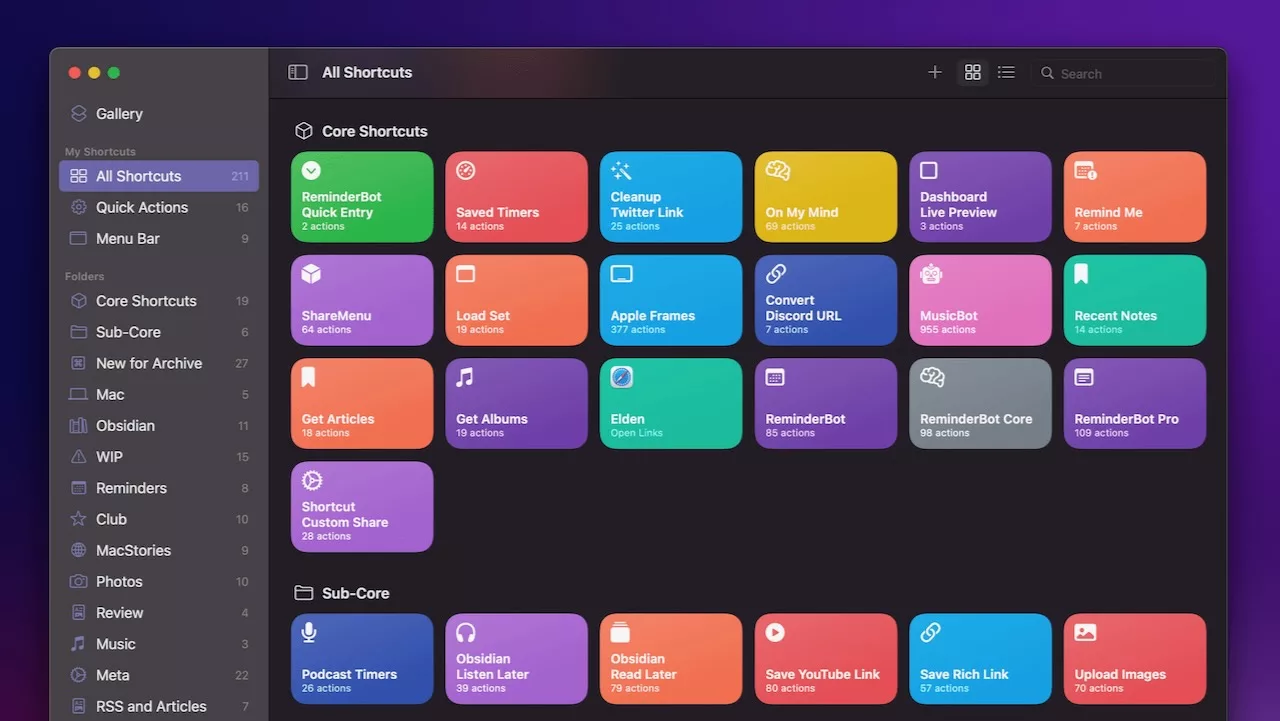Image resolution: width=1280 pixels, height=721 pixels.
Task: Open Remind Me shortcut
Action: point(1135,197)
